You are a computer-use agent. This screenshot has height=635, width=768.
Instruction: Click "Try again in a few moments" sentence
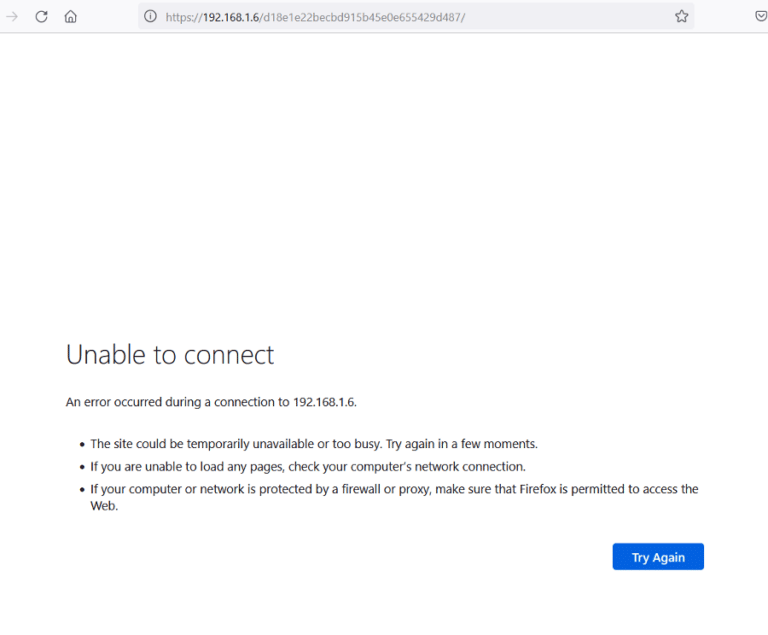coord(469,444)
